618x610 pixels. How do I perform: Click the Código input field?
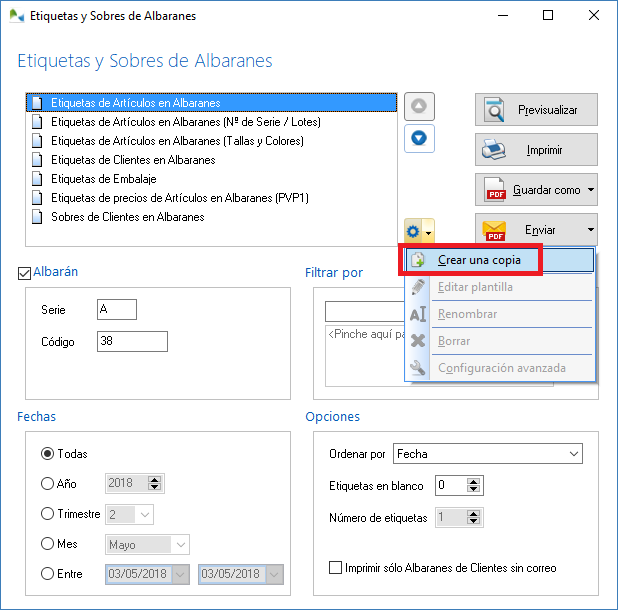[131, 342]
